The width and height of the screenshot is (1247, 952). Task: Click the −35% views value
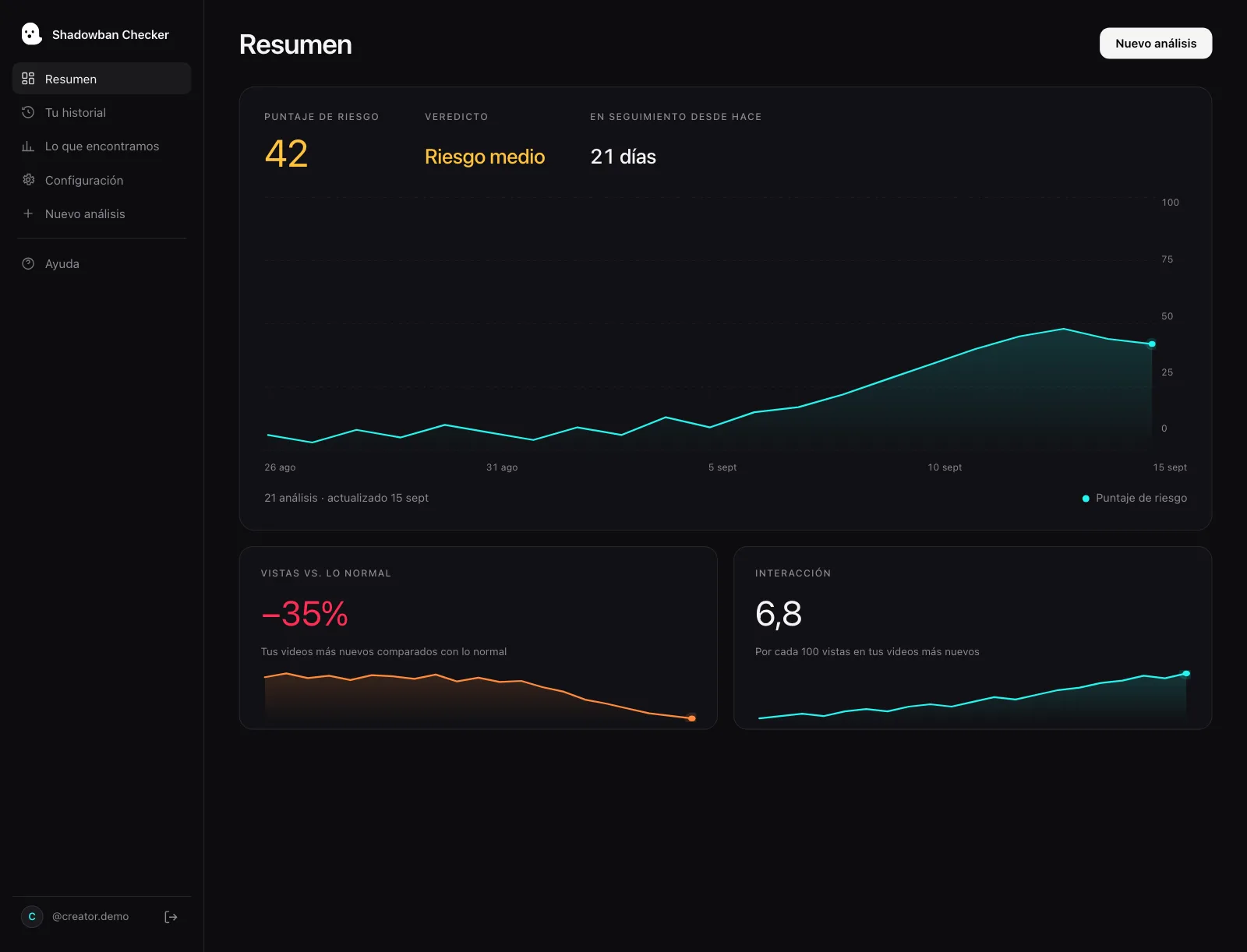305,614
